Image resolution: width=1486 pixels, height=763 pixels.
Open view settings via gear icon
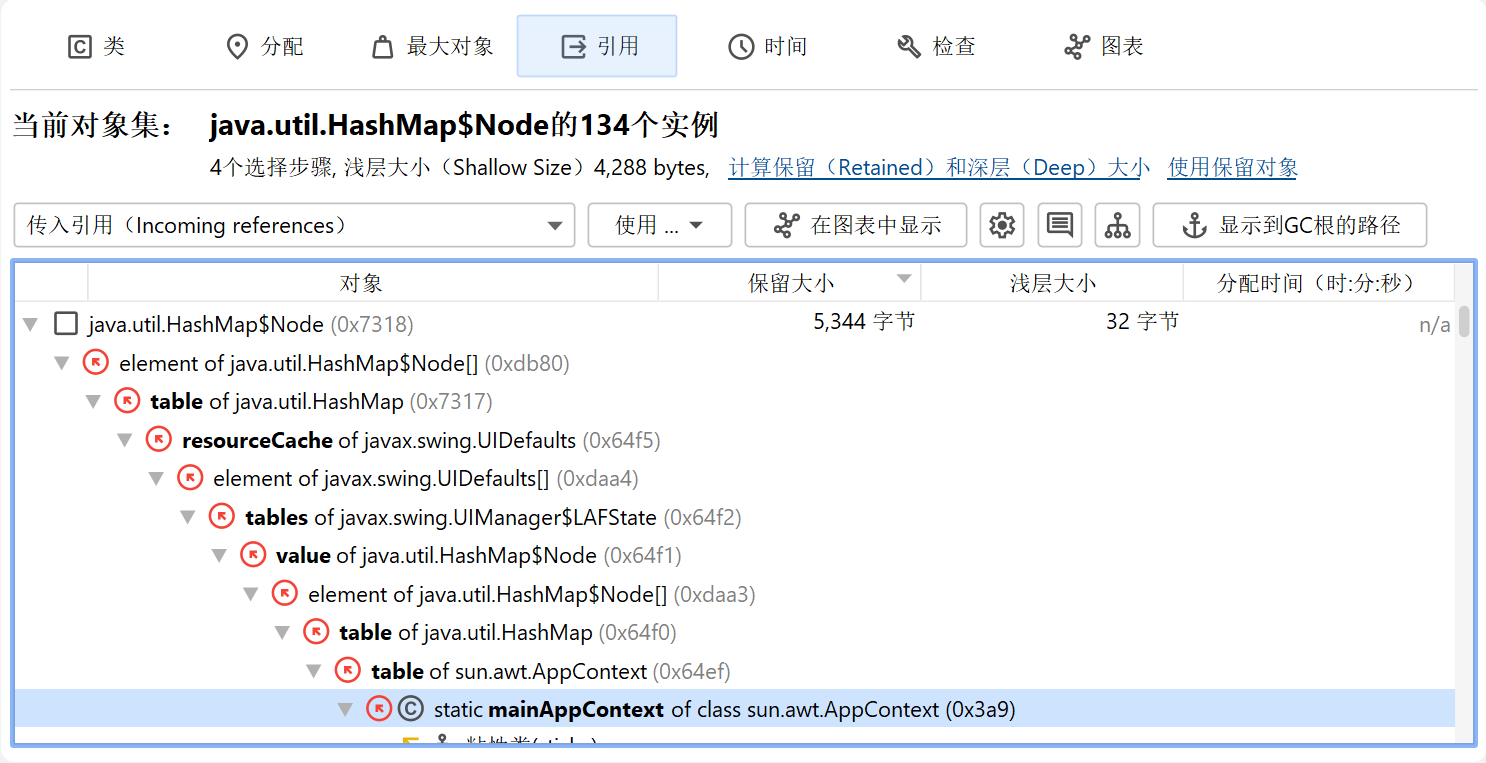[1002, 225]
